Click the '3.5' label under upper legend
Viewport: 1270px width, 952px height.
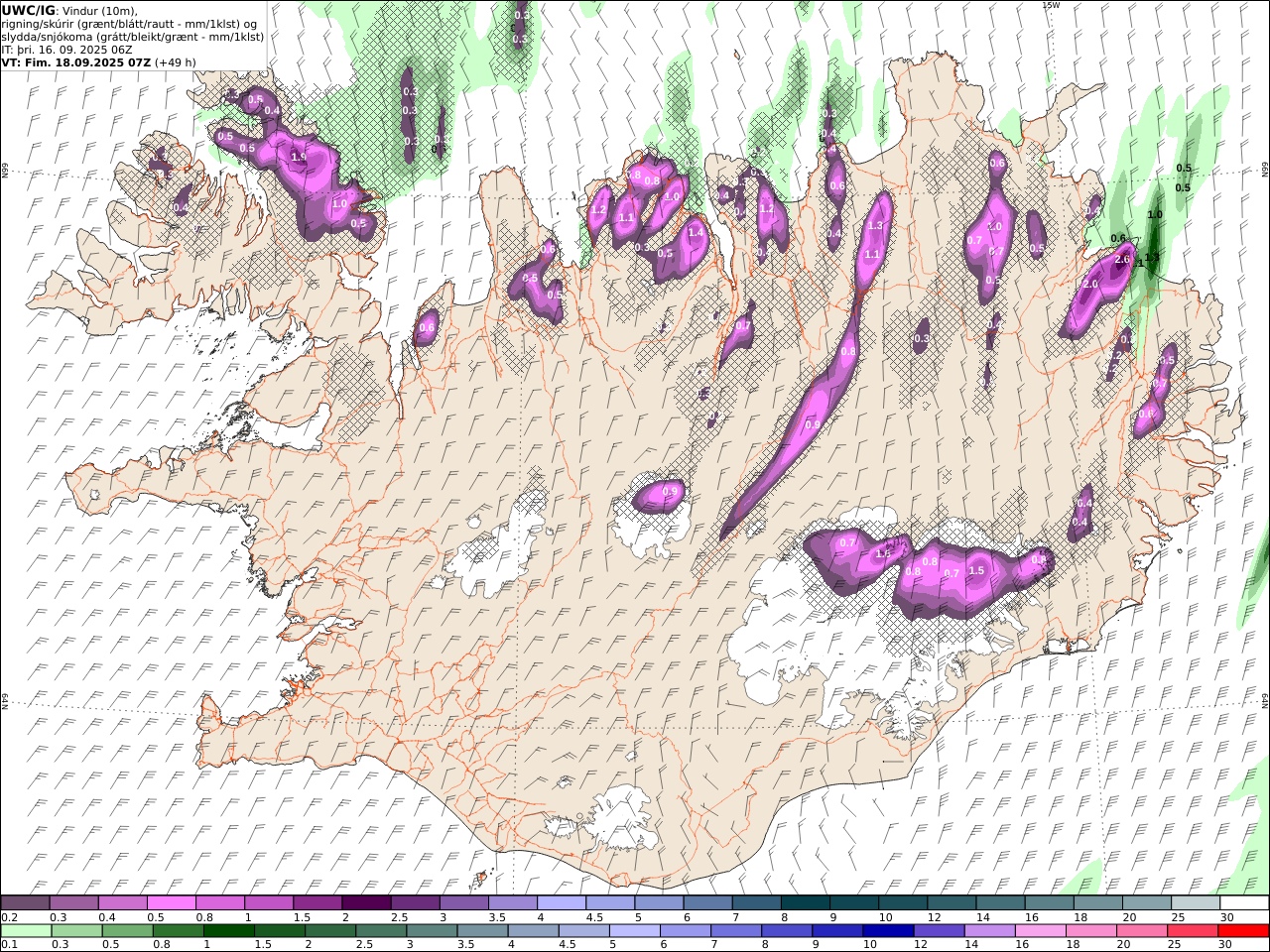497,917
